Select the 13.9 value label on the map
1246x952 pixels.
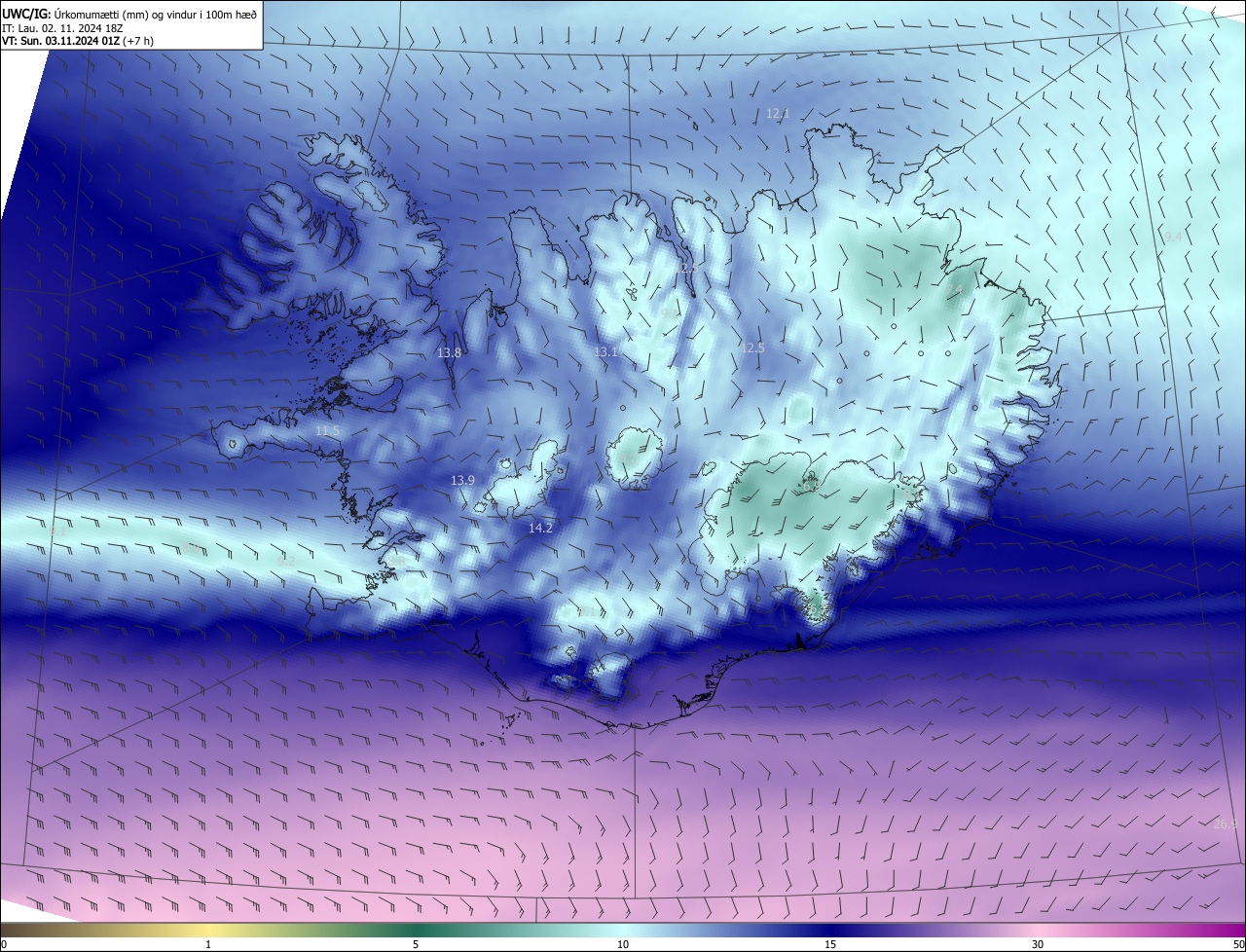tap(462, 480)
